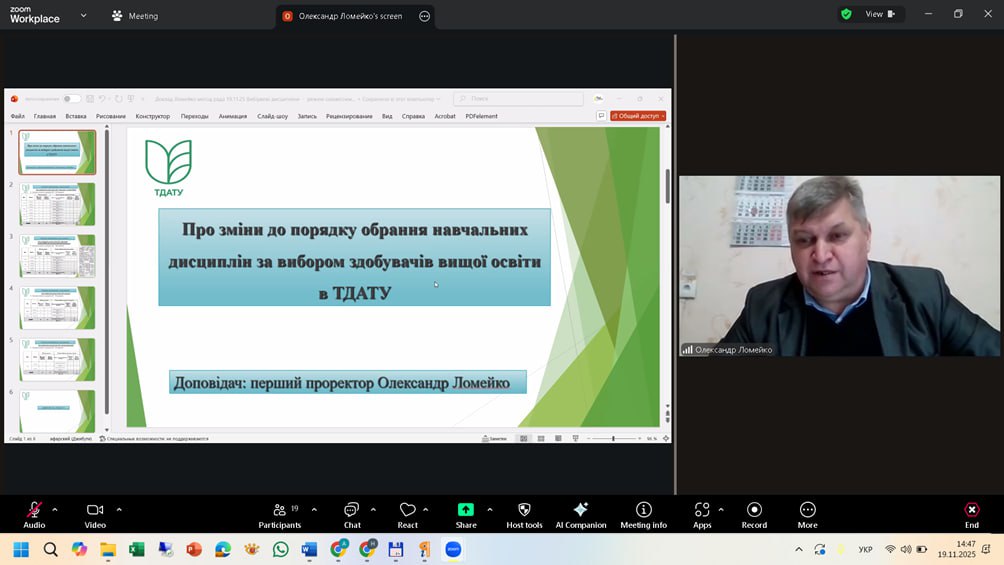Click PowerPoint comments icon

601,116
